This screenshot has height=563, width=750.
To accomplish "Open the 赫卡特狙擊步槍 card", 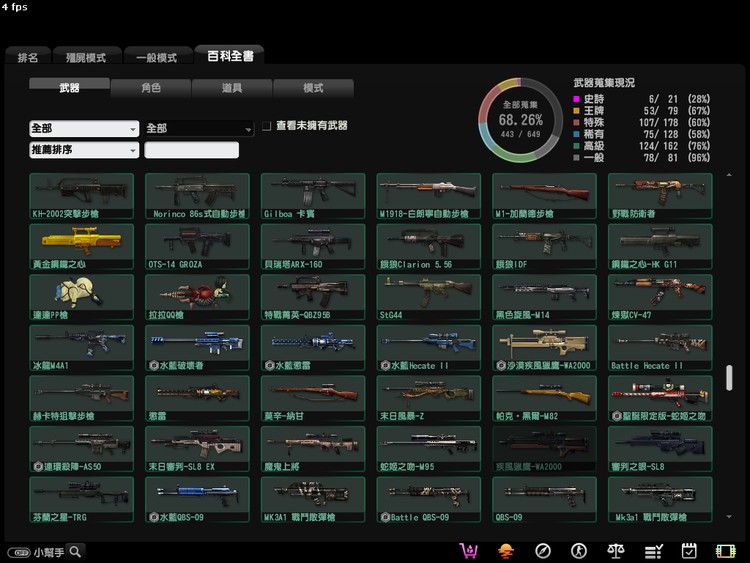I will pos(81,398).
